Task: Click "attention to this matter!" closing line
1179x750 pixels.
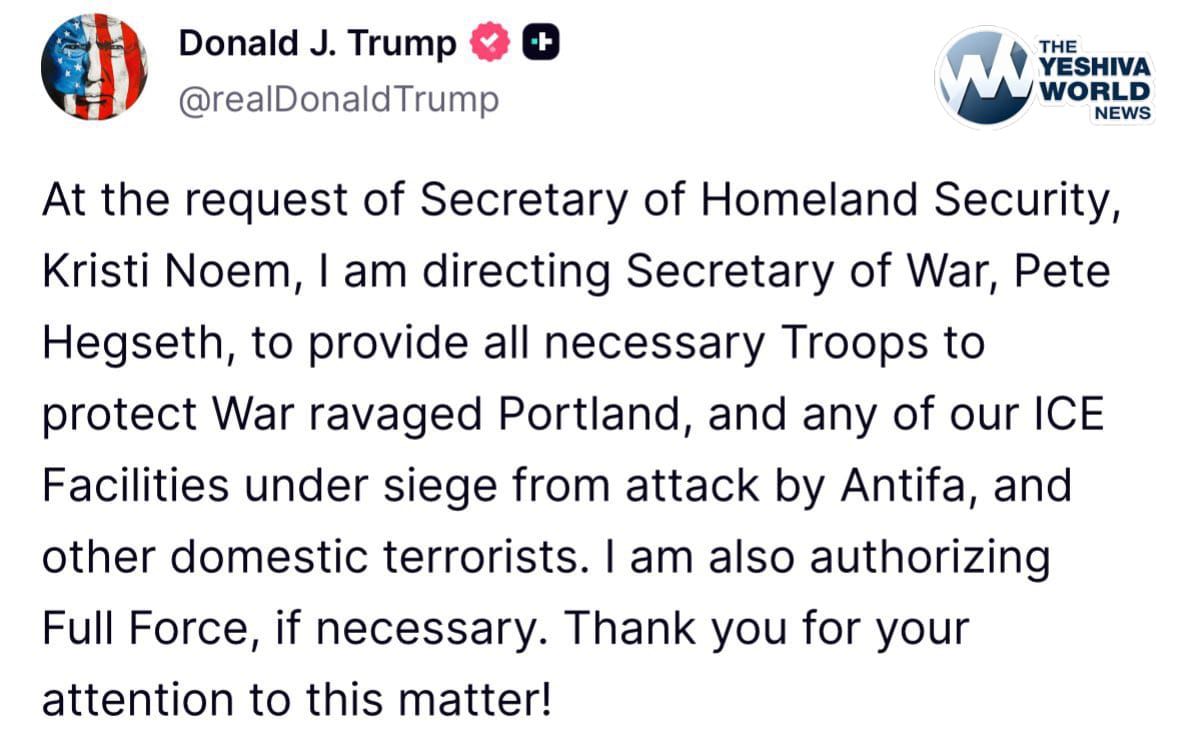Action: tap(296, 698)
